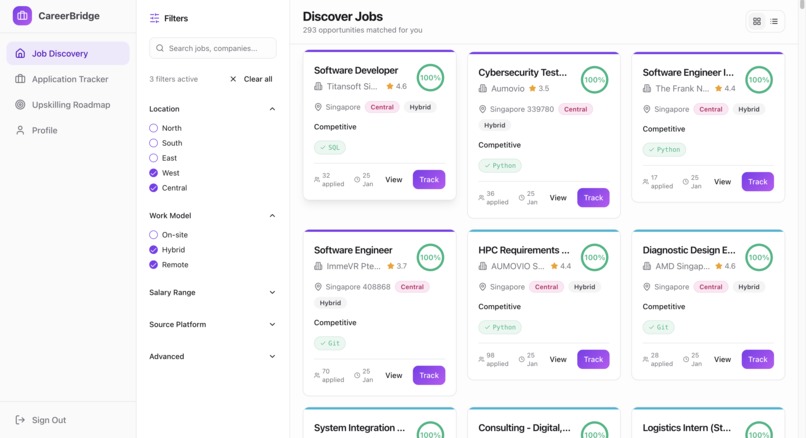Click clock icon on Software Developer card
Image resolution: width=806 pixels, height=438 pixels.
coord(357,180)
